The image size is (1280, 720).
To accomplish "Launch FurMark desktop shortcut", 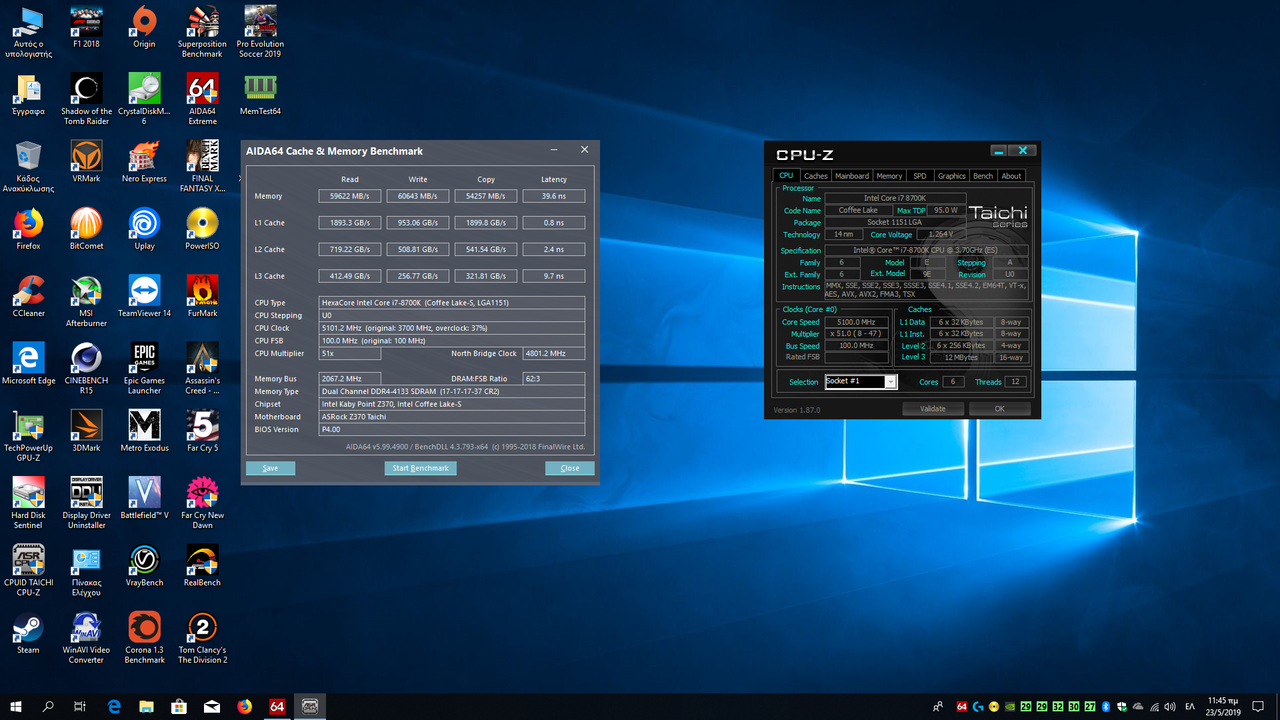I will (x=202, y=296).
